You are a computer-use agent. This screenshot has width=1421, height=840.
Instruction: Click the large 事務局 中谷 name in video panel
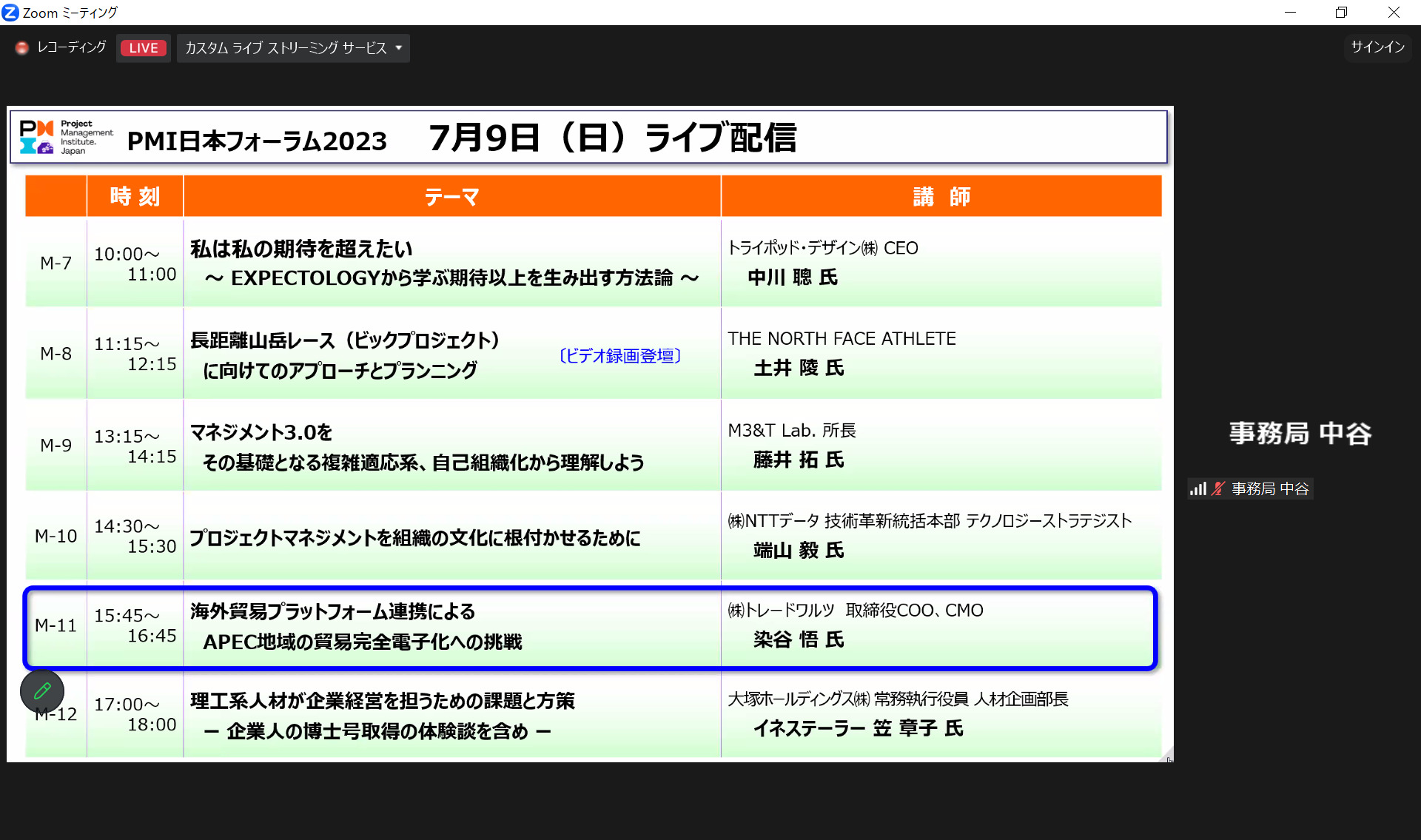point(1300,434)
